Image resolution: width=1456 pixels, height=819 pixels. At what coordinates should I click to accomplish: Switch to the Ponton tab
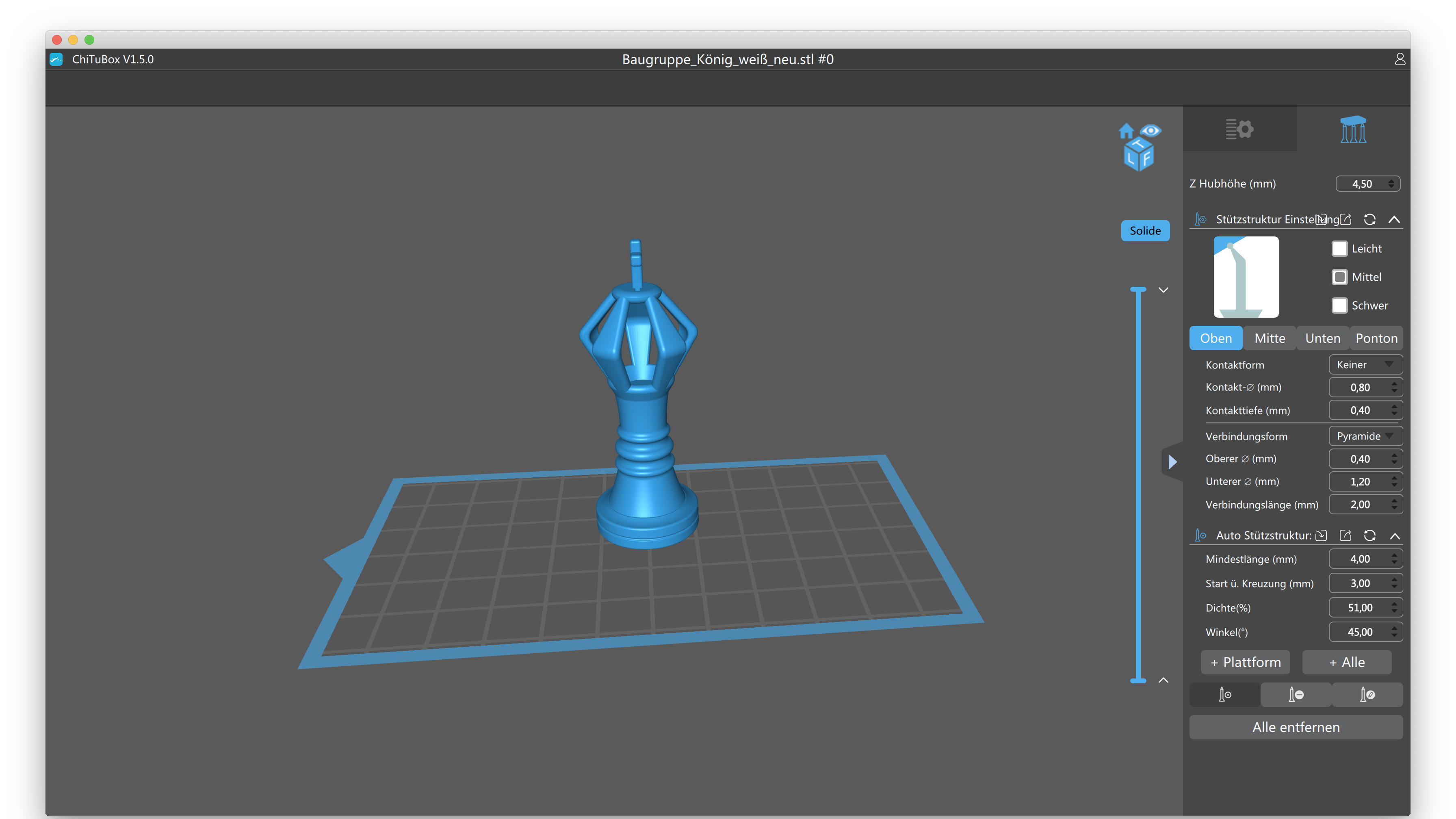pyautogui.click(x=1376, y=338)
